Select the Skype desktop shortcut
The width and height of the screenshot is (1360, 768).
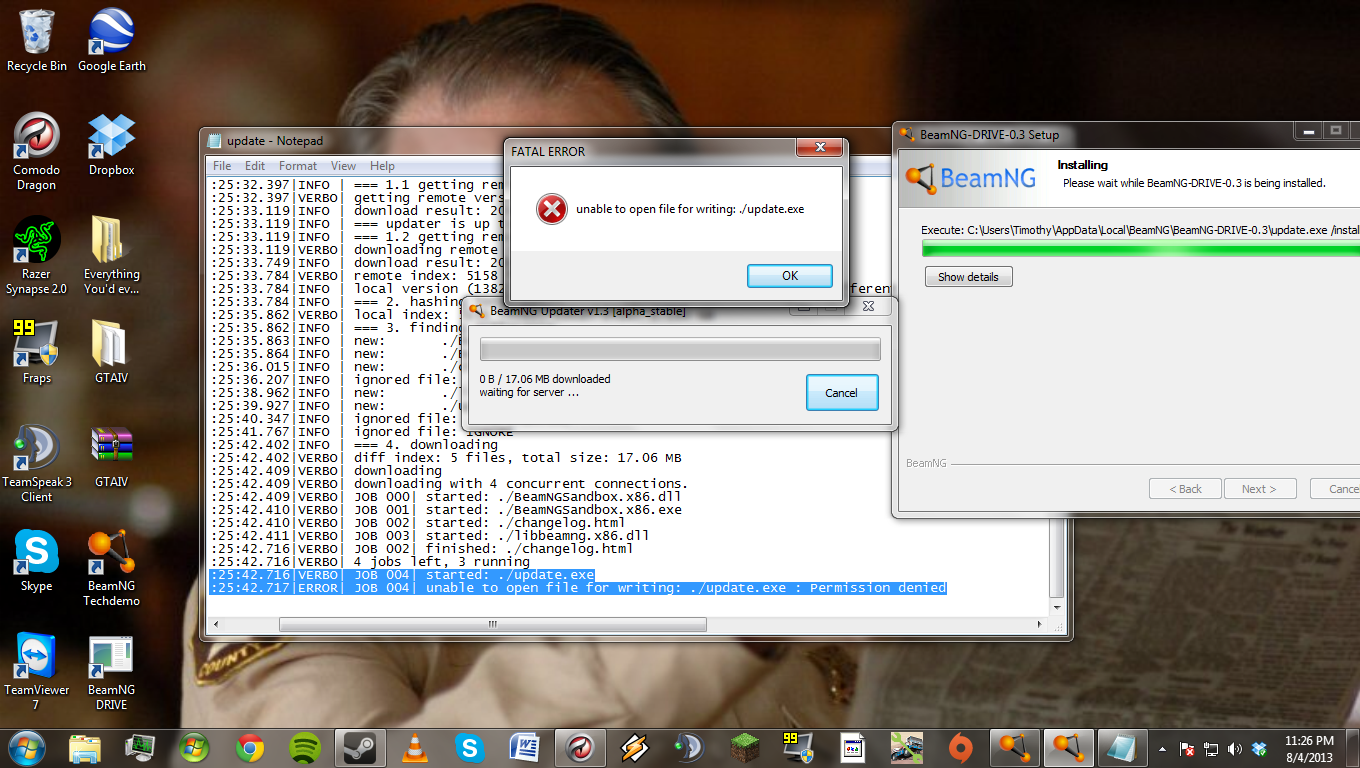tap(37, 561)
